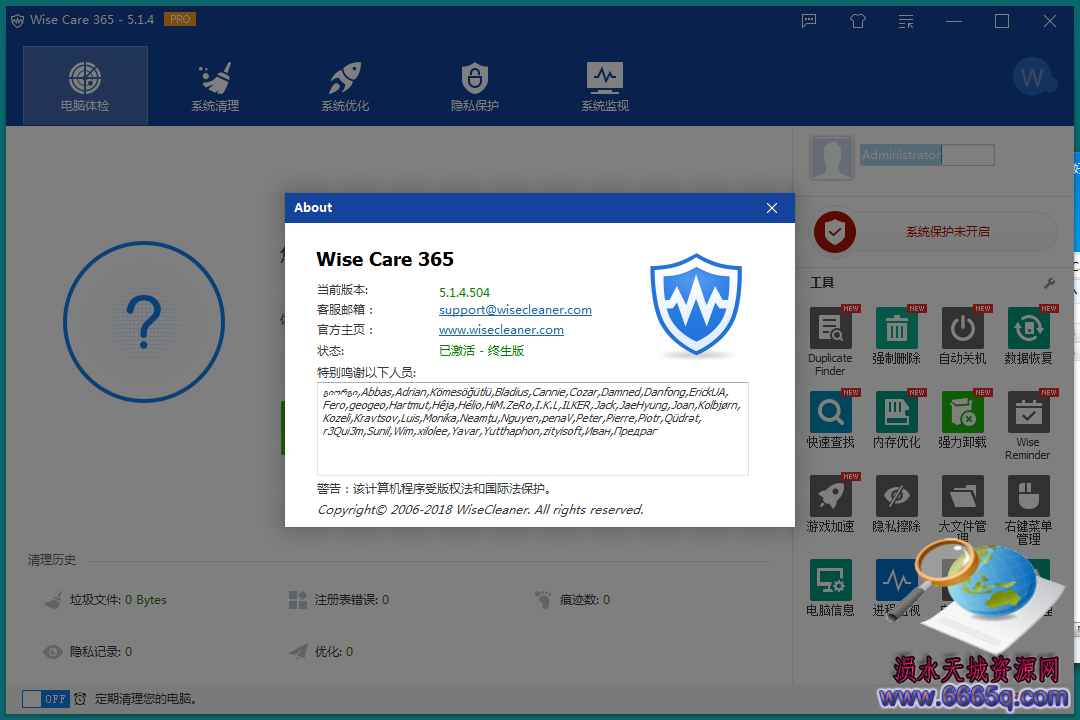The height and width of the screenshot is (720, 1080).
Task: Open the 电脑信息 system information tool
Action: pos(830,588)
